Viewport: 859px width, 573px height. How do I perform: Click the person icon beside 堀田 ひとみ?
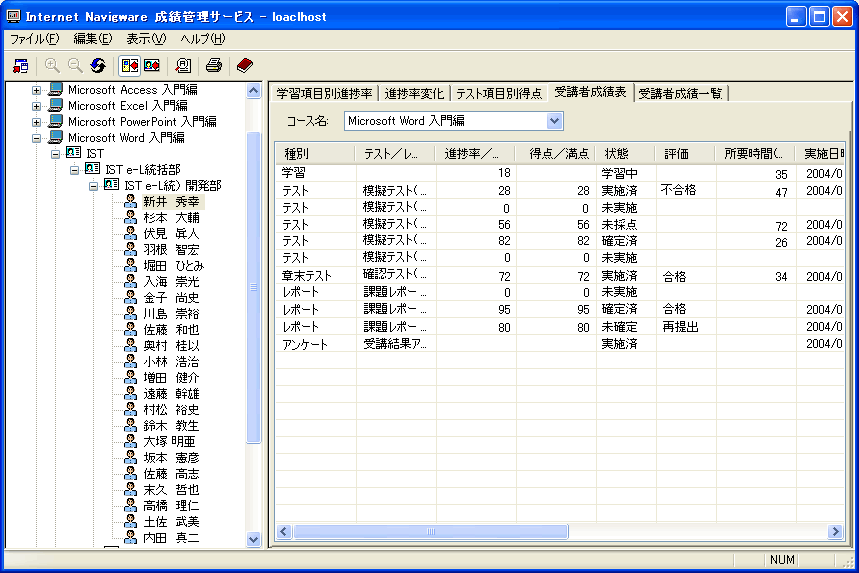click(x=130, y=265)
